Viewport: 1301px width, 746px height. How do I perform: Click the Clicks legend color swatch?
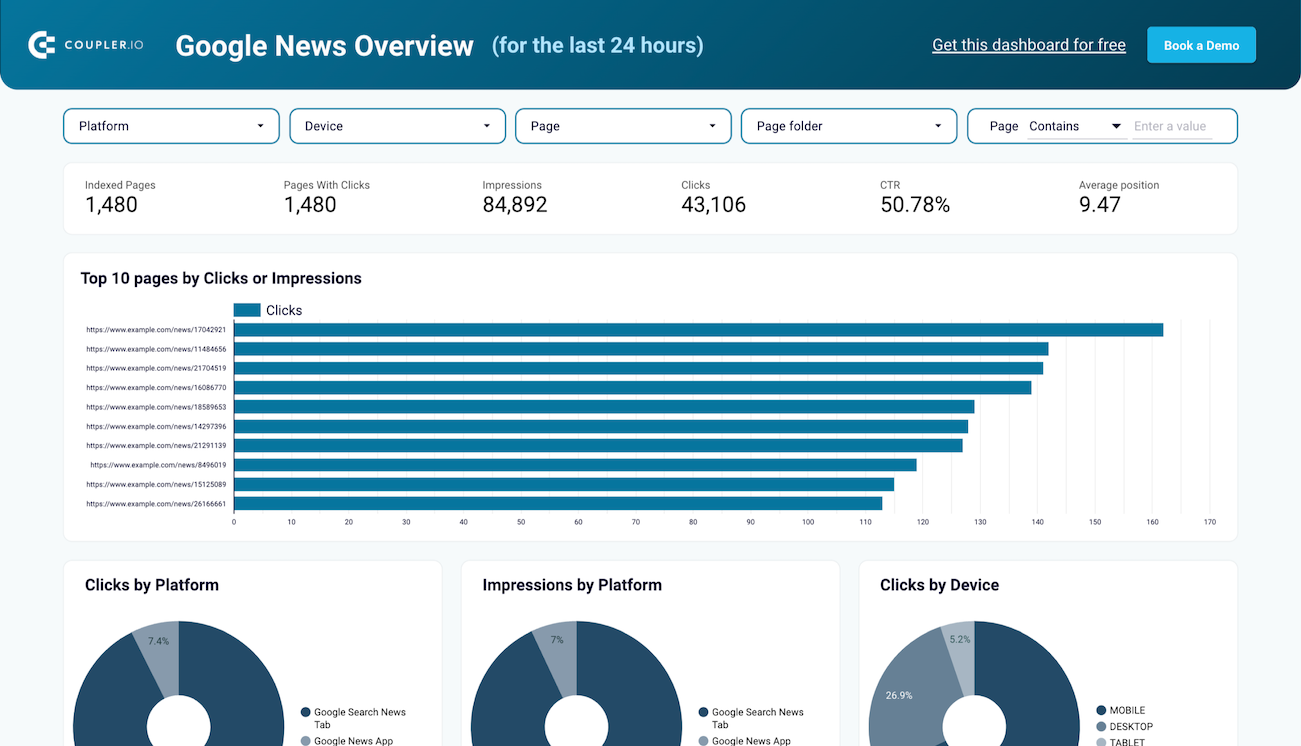pyautogui.click(x=247, y=310)
